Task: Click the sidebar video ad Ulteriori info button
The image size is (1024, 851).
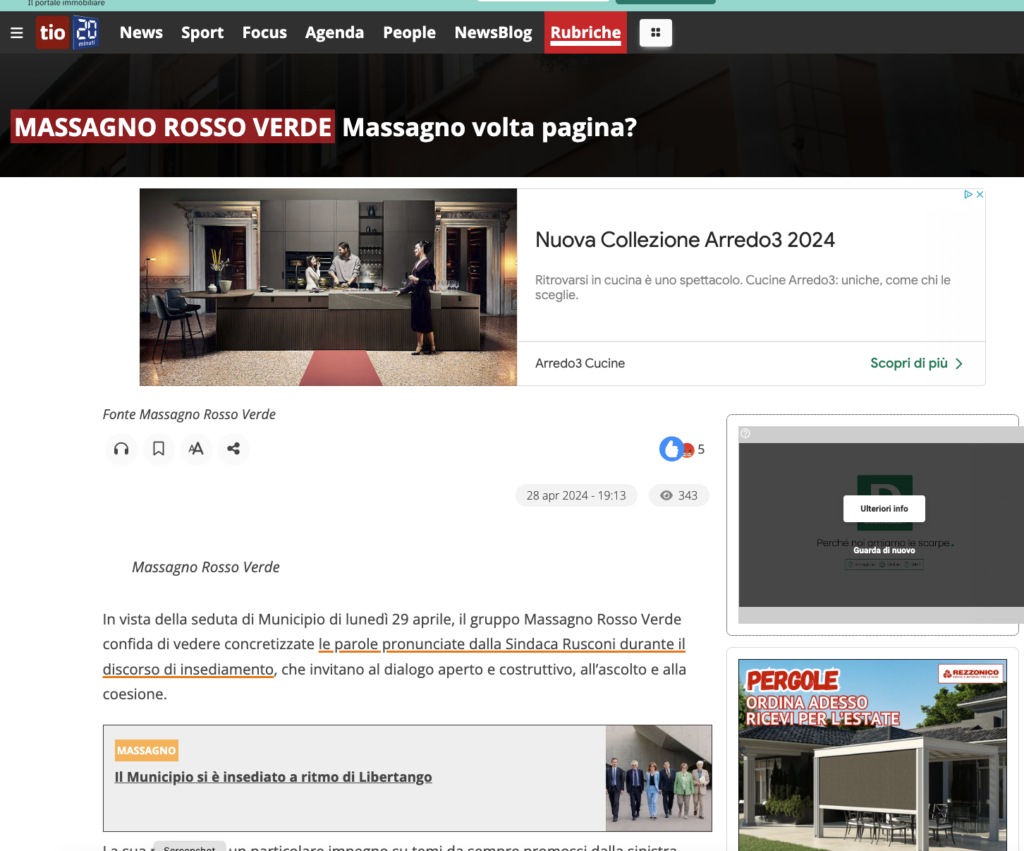Action: [x=883, y=508]
